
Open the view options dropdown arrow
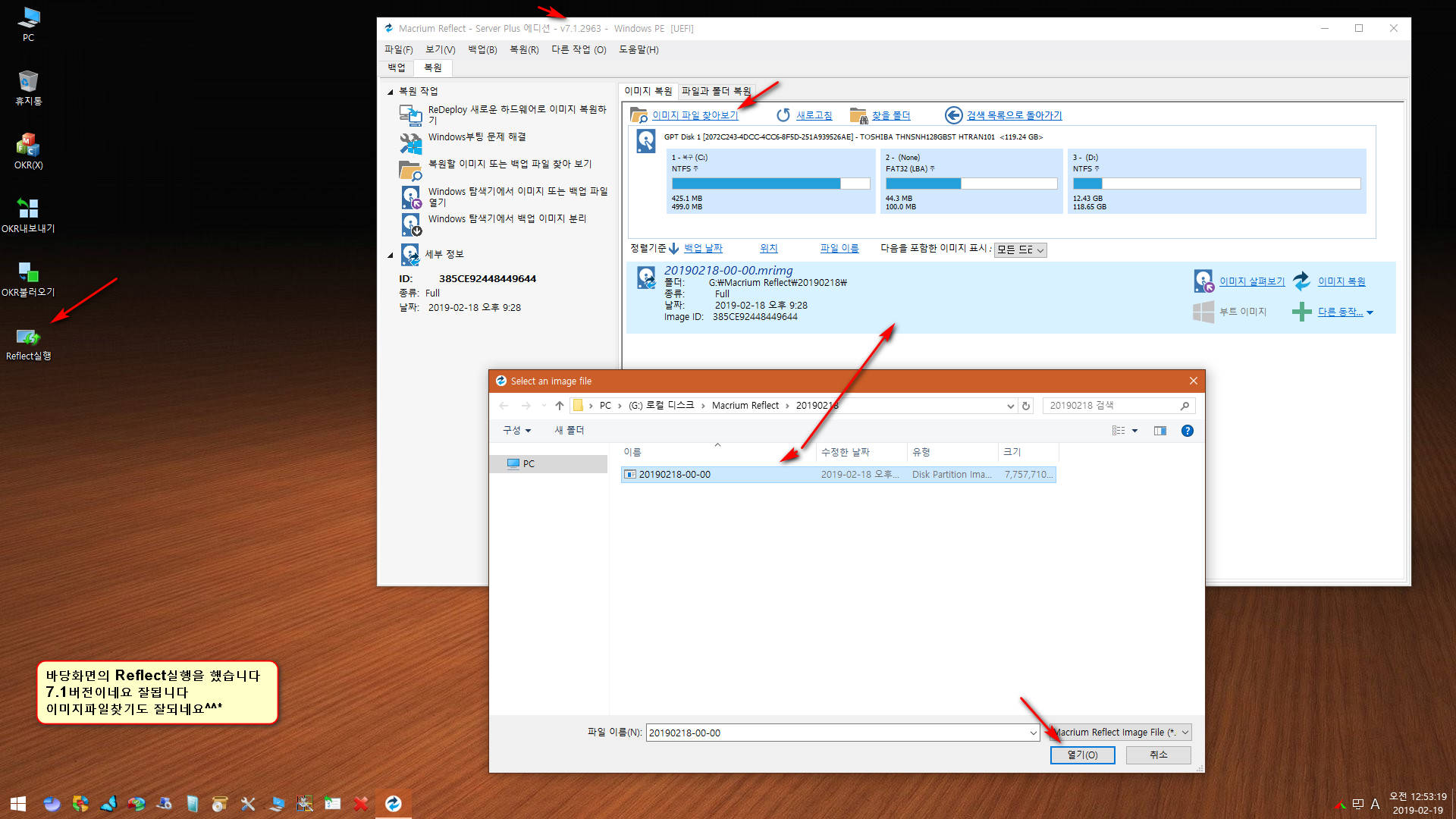(x=1134, y=431)
